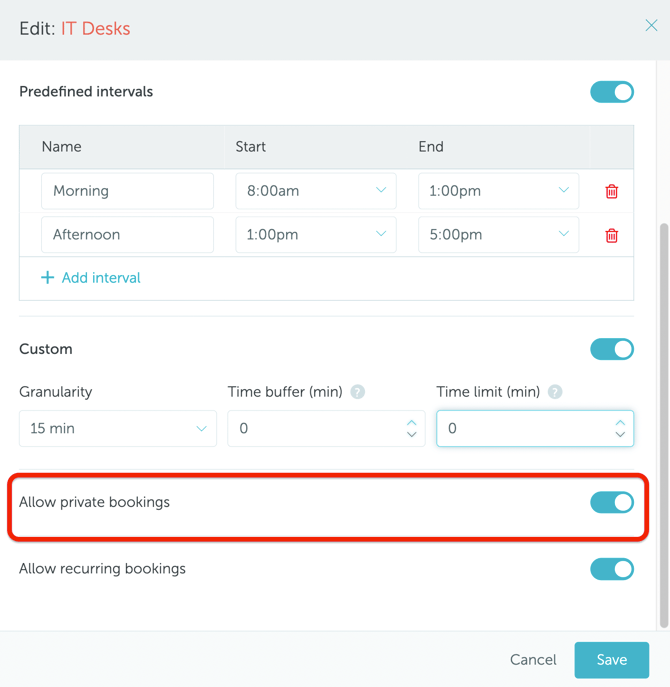Turn off Allow private bookings
The height and width of the screenshot is (687, 670).
pyautogui.click(x=612, y=502)
